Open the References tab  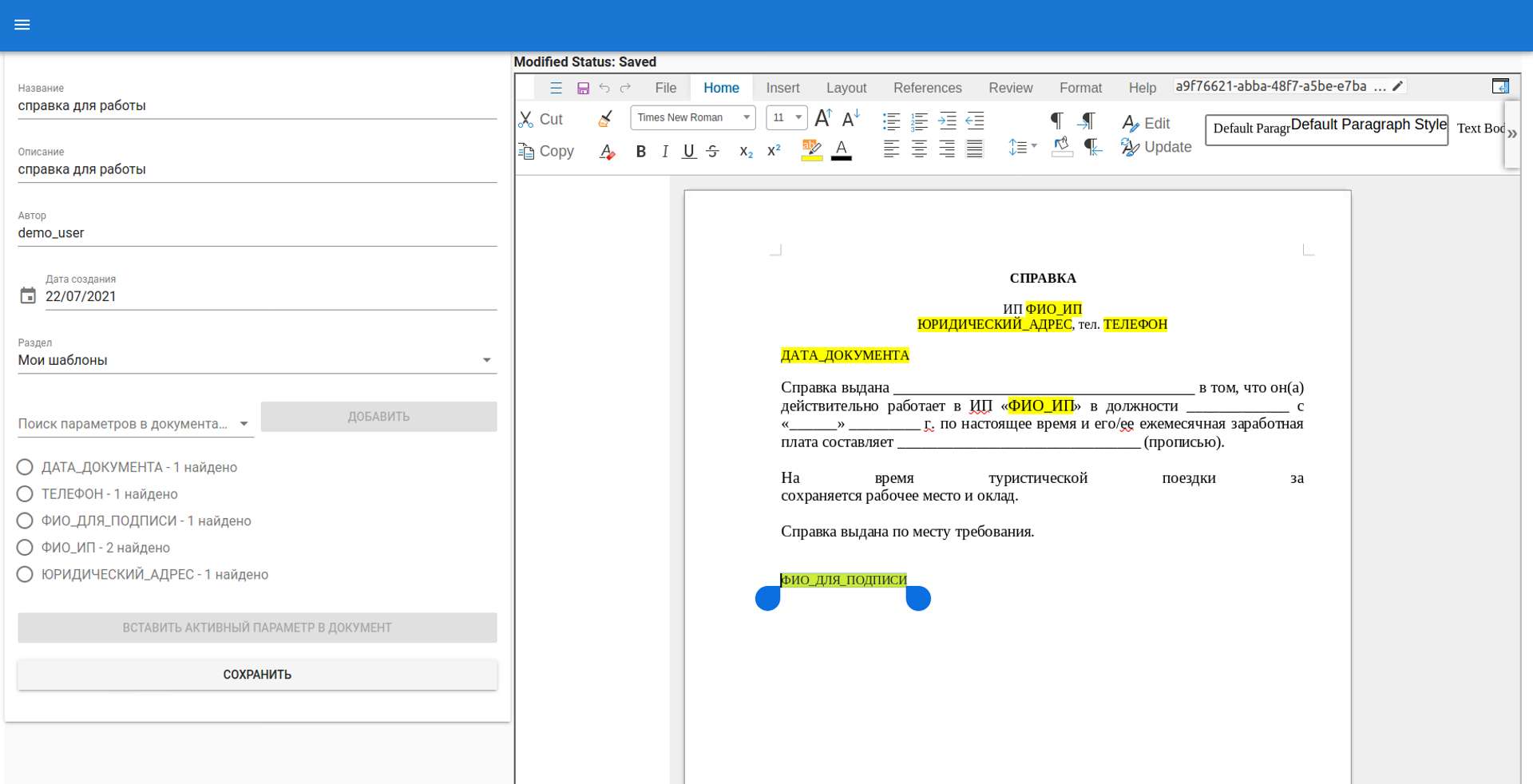pos(927,88)
